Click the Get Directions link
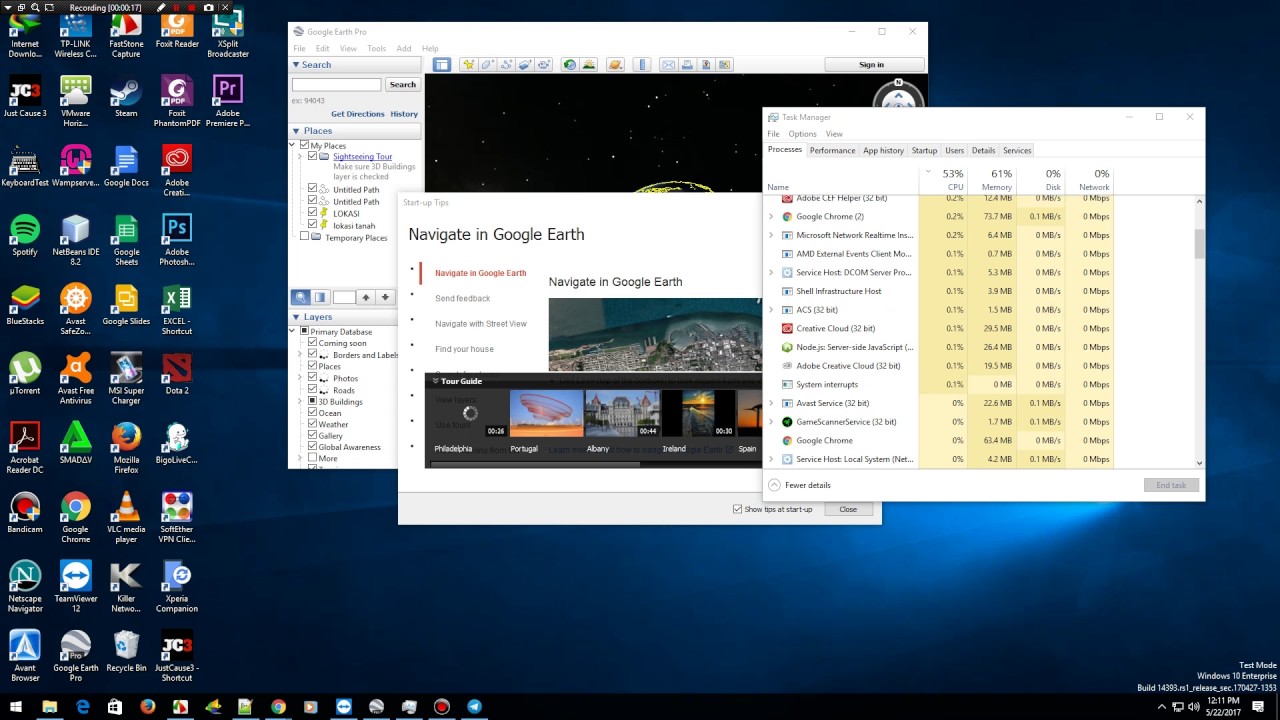The height and width of the screenshot is (720, 1280). [x=358, y=114]
